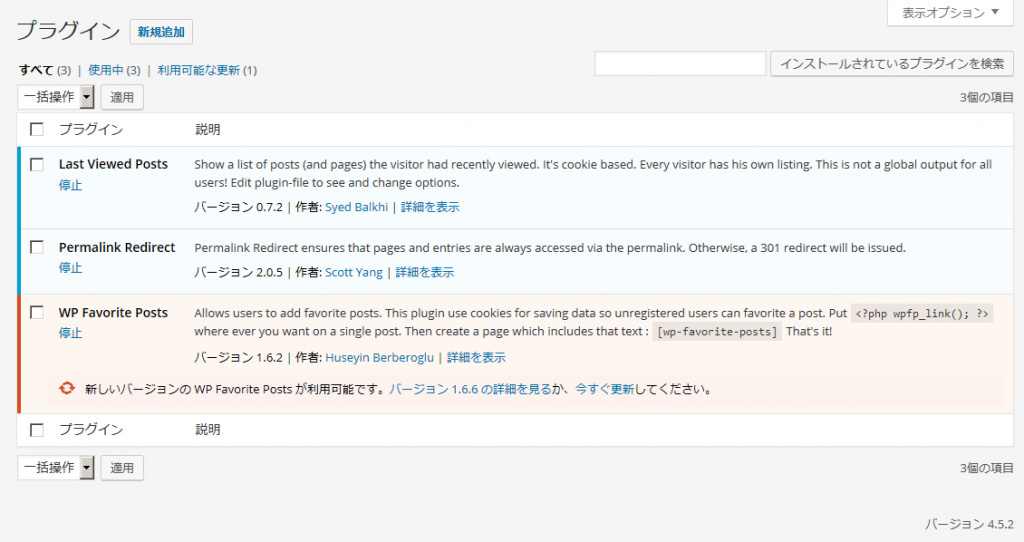View 詳細を表示 for Permalink Redirect
The image size is (1024, 542).
[x=425, y=272]
